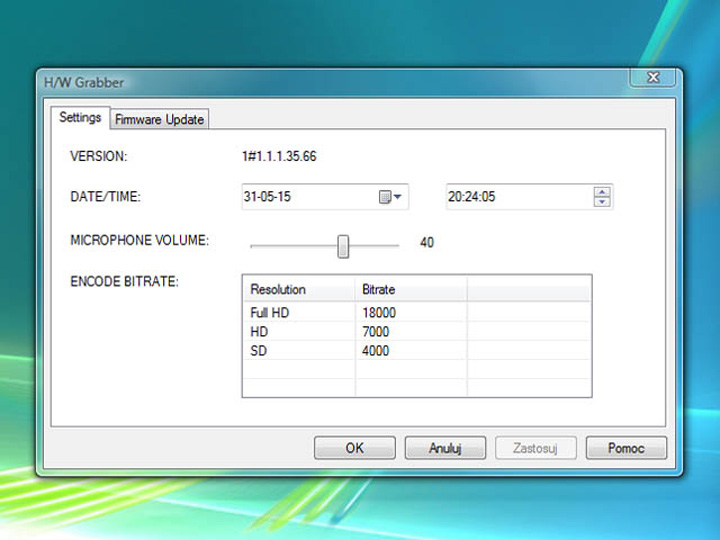
Task: Click the version number 1#1.1.1.35.66
Action: 279,156
